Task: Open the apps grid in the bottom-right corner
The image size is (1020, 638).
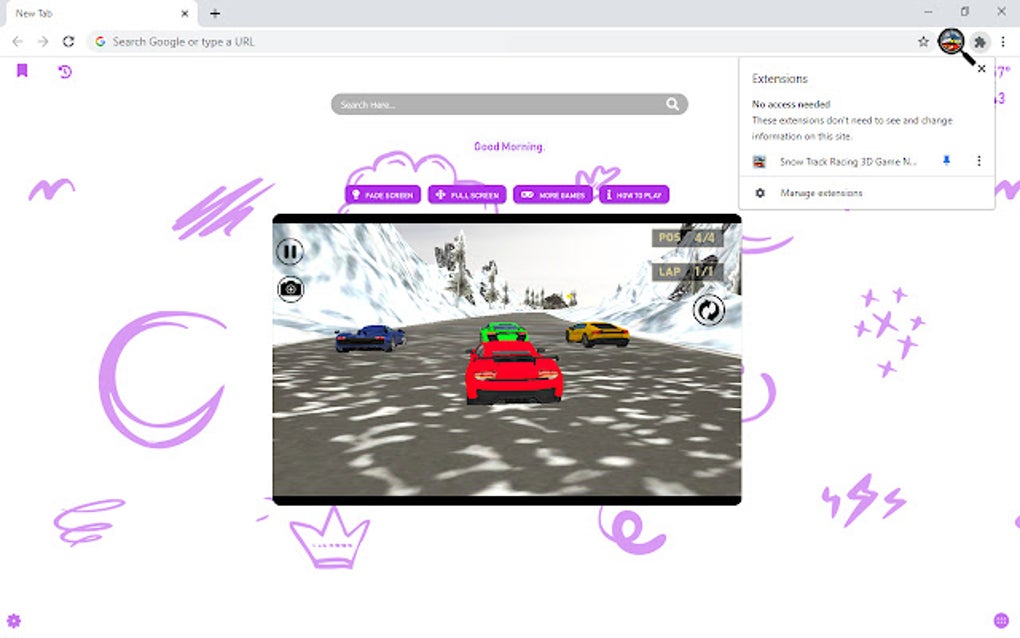Action: coord(999,620)
